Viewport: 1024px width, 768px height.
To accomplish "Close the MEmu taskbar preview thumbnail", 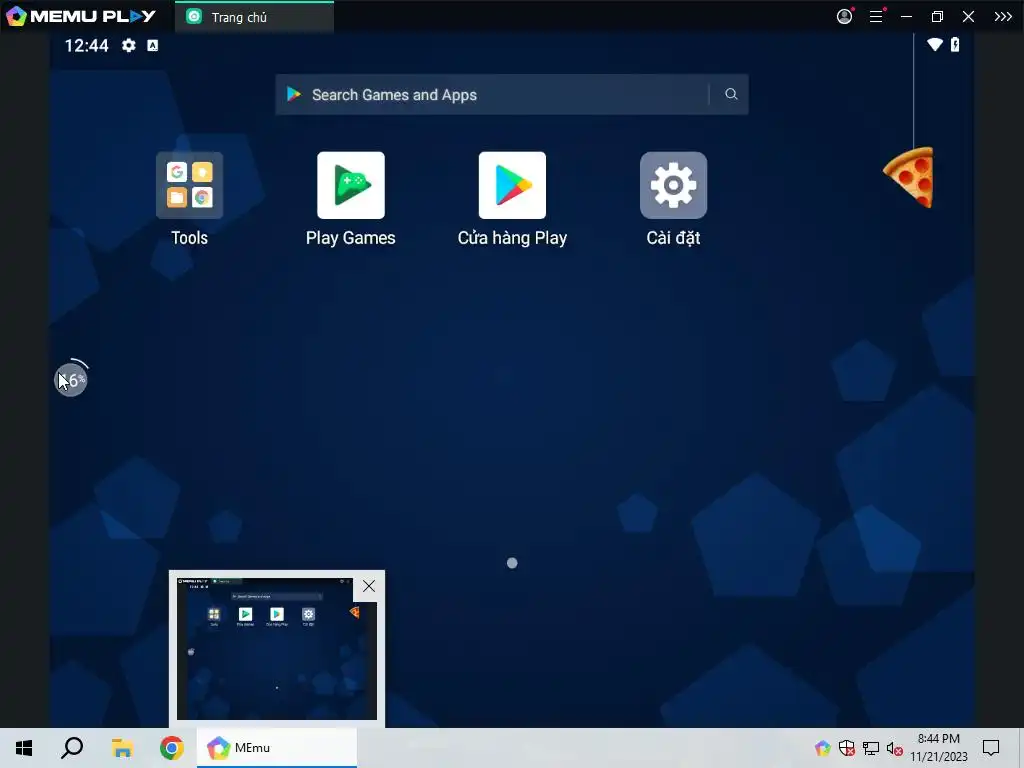I will (369, 586).
